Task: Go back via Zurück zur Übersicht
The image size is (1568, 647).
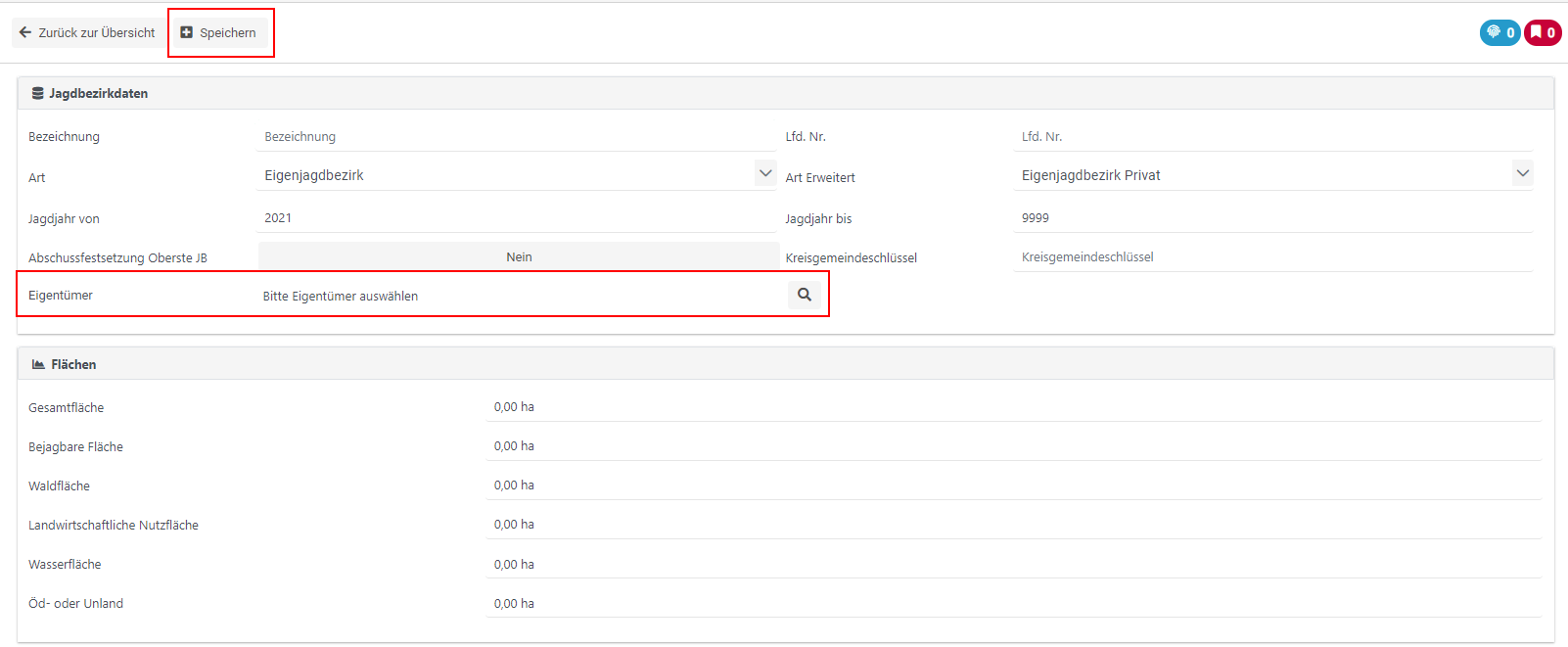Action: [87, 32]
